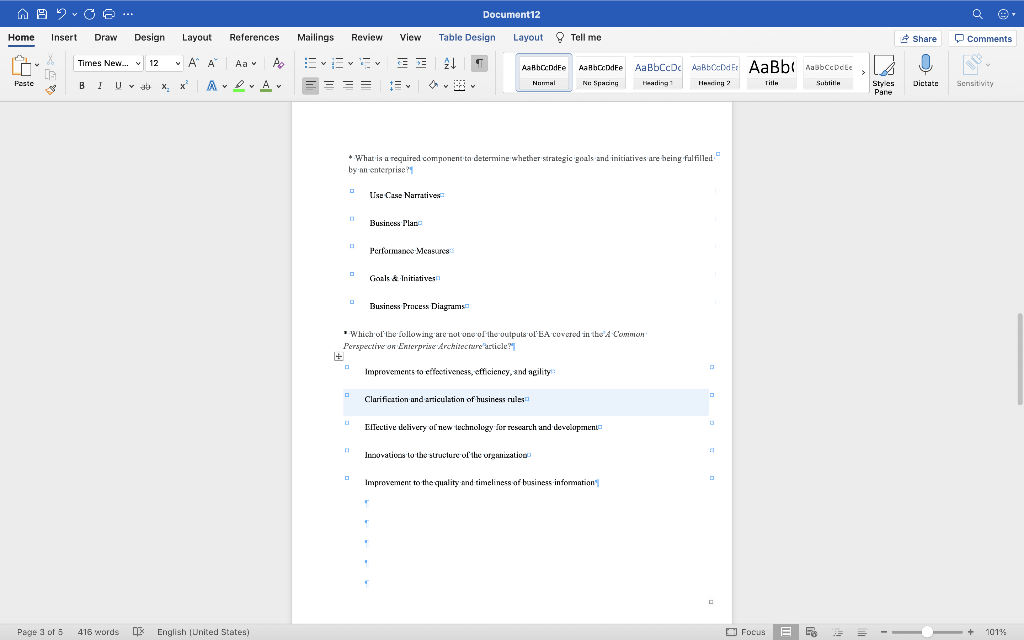Open the Table Design tab
1024x640 pixels.
pyautogui.click(x=466, y=37)
